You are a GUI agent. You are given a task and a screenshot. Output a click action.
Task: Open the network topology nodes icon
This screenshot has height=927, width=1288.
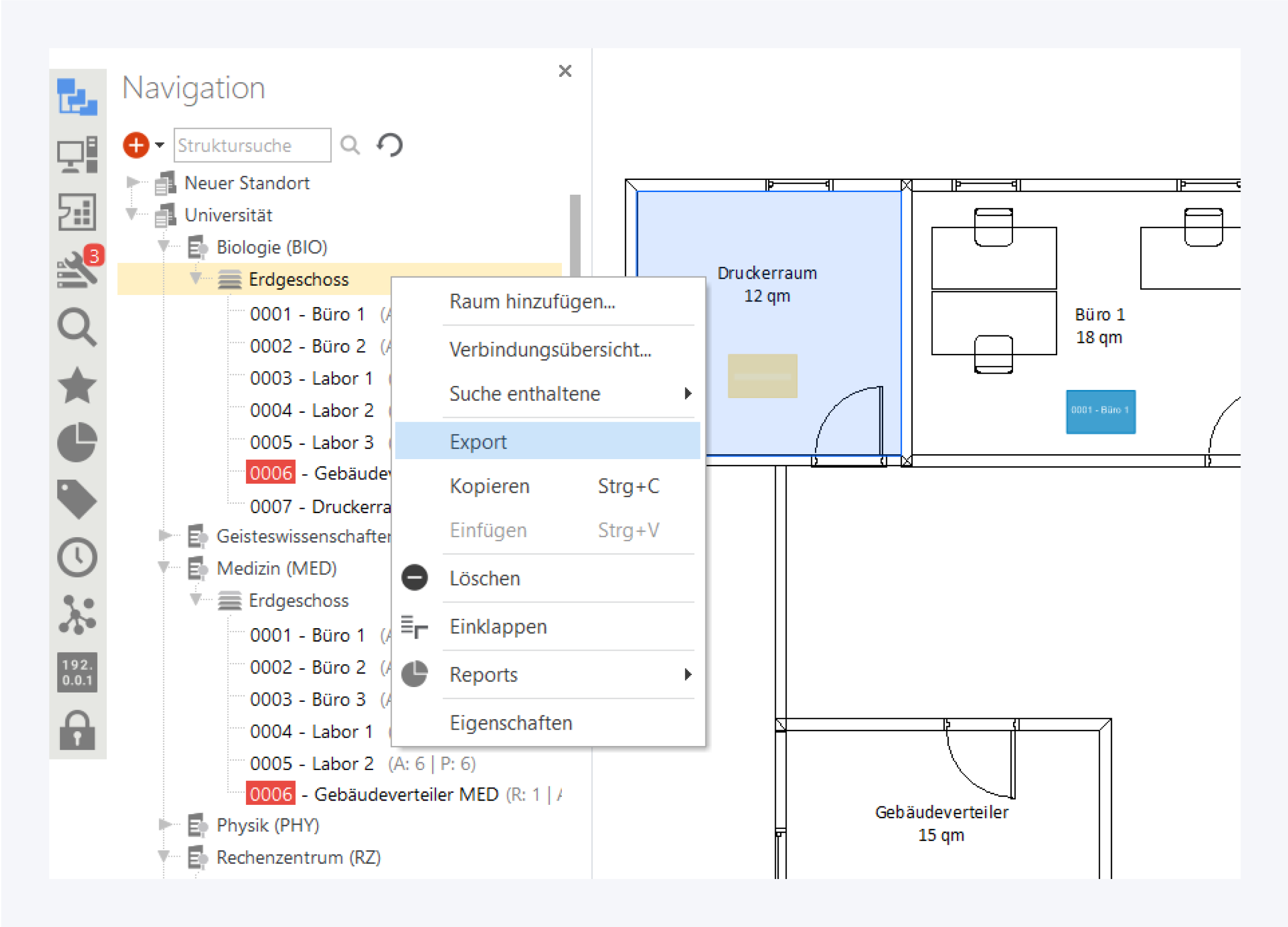point(78,615)
